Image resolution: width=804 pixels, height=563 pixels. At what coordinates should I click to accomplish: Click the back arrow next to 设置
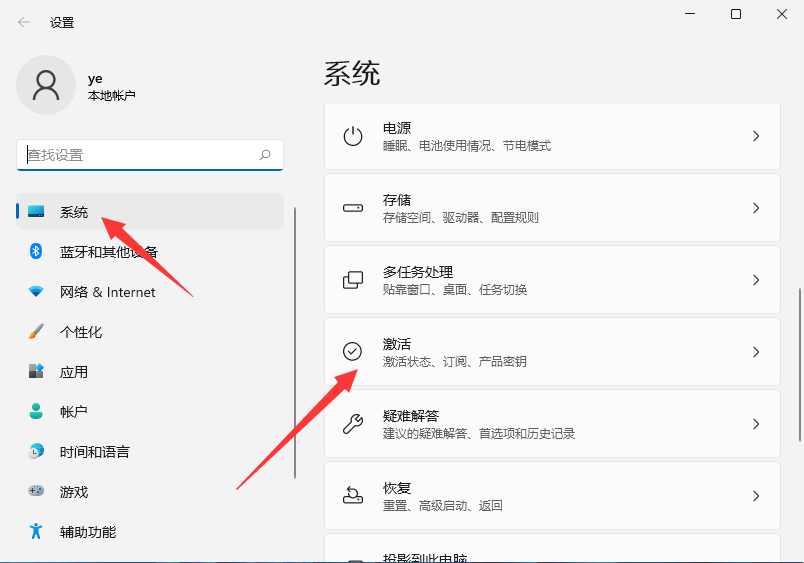point(24,22)
